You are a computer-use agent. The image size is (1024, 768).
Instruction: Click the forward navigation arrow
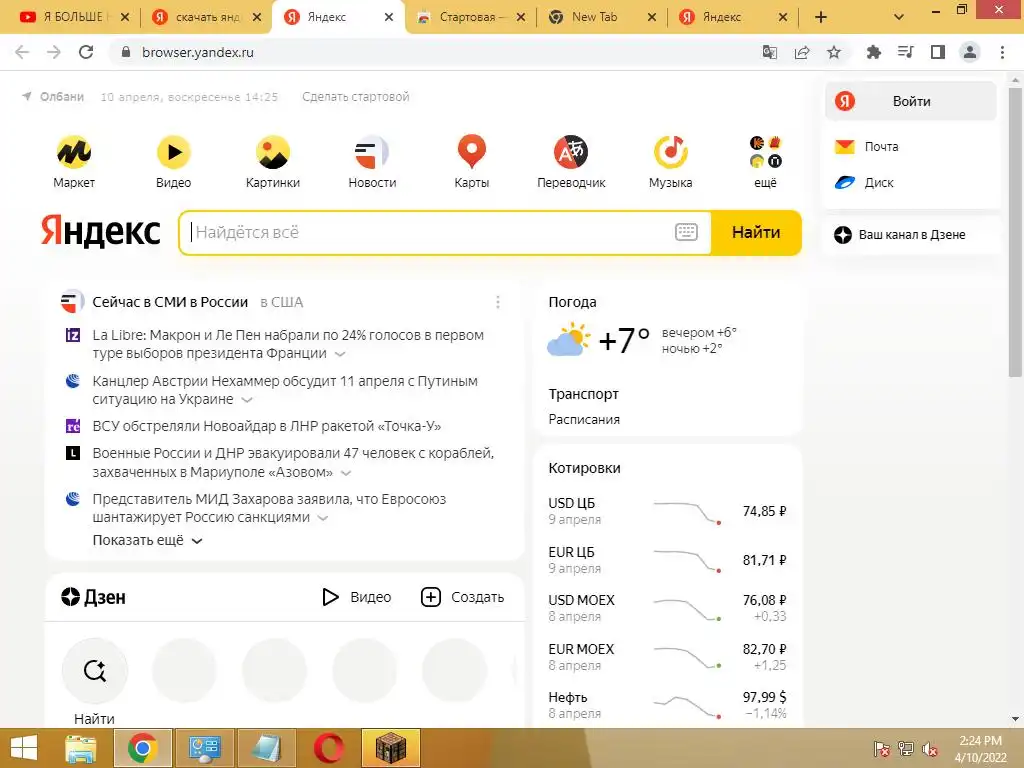click(x=54, y=52)
